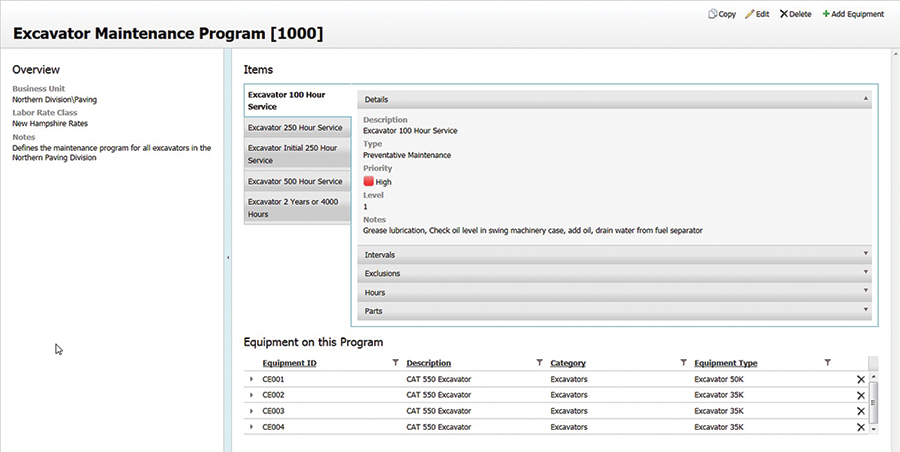The height and width of the screenshot is (452, 900).
Task: Open filter icon for Description column
Action: coord(540,362)
